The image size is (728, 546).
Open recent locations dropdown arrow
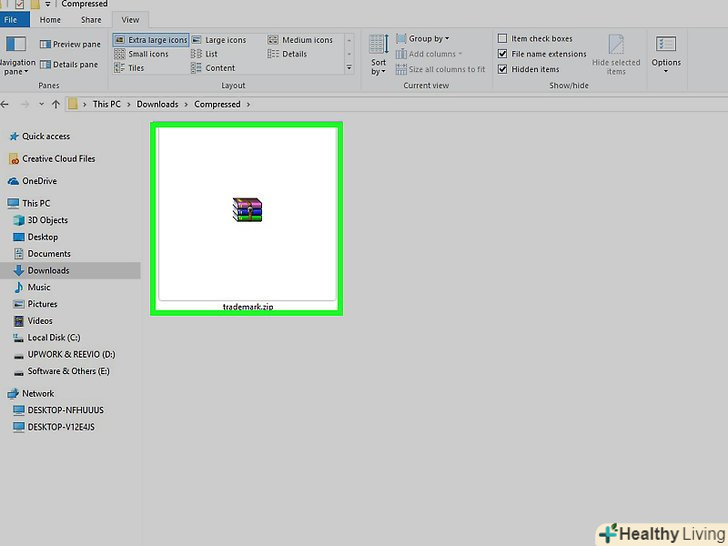41,104
